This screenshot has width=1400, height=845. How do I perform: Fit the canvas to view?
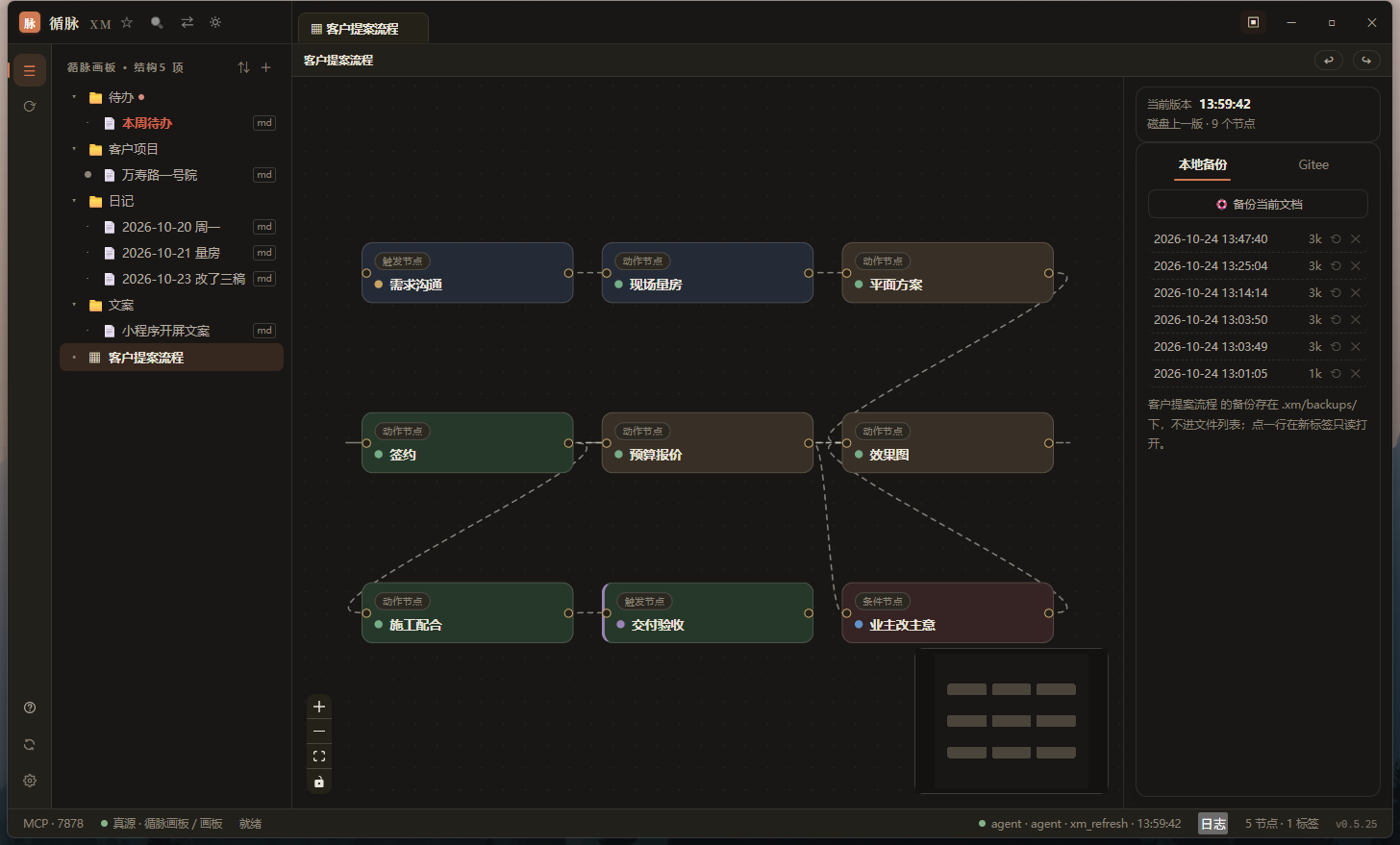(319, 757)
